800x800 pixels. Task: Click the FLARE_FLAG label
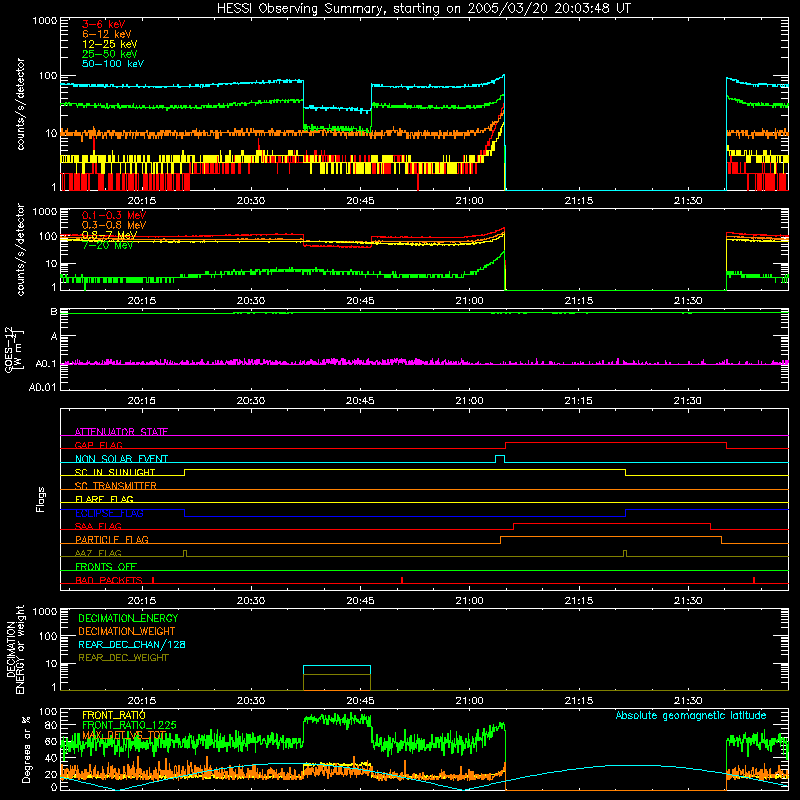(x=104, y=499)
